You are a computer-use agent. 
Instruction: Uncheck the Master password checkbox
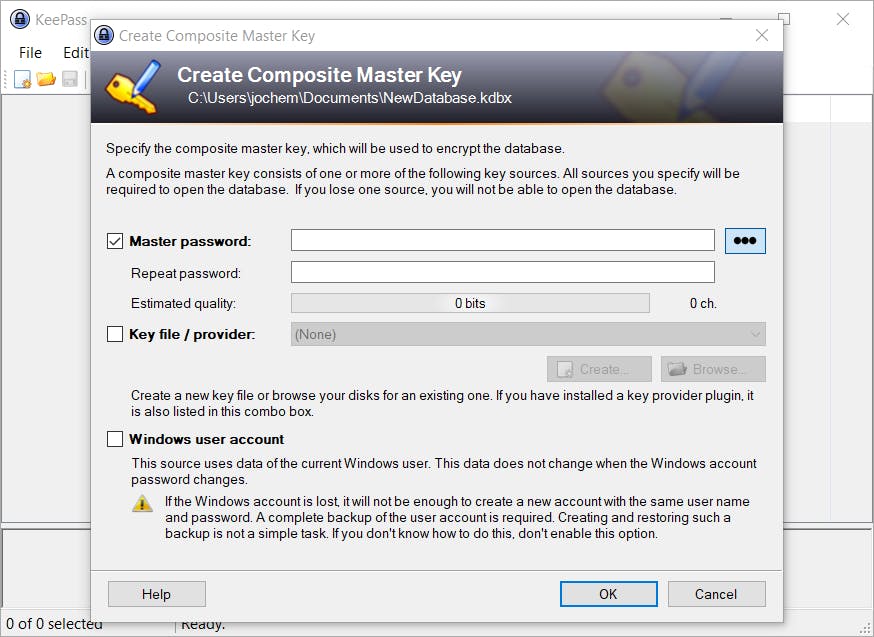pos(115,241)
